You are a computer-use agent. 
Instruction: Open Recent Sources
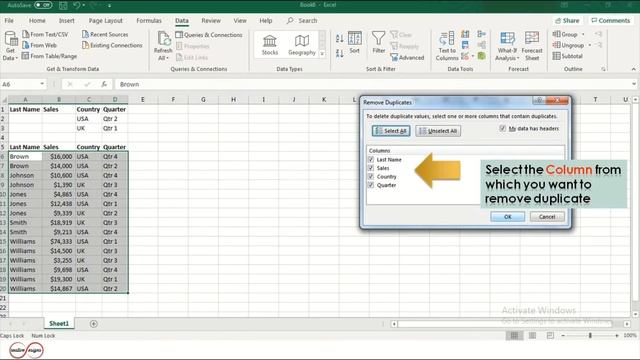pyautogui.click(x=105, y=34)
